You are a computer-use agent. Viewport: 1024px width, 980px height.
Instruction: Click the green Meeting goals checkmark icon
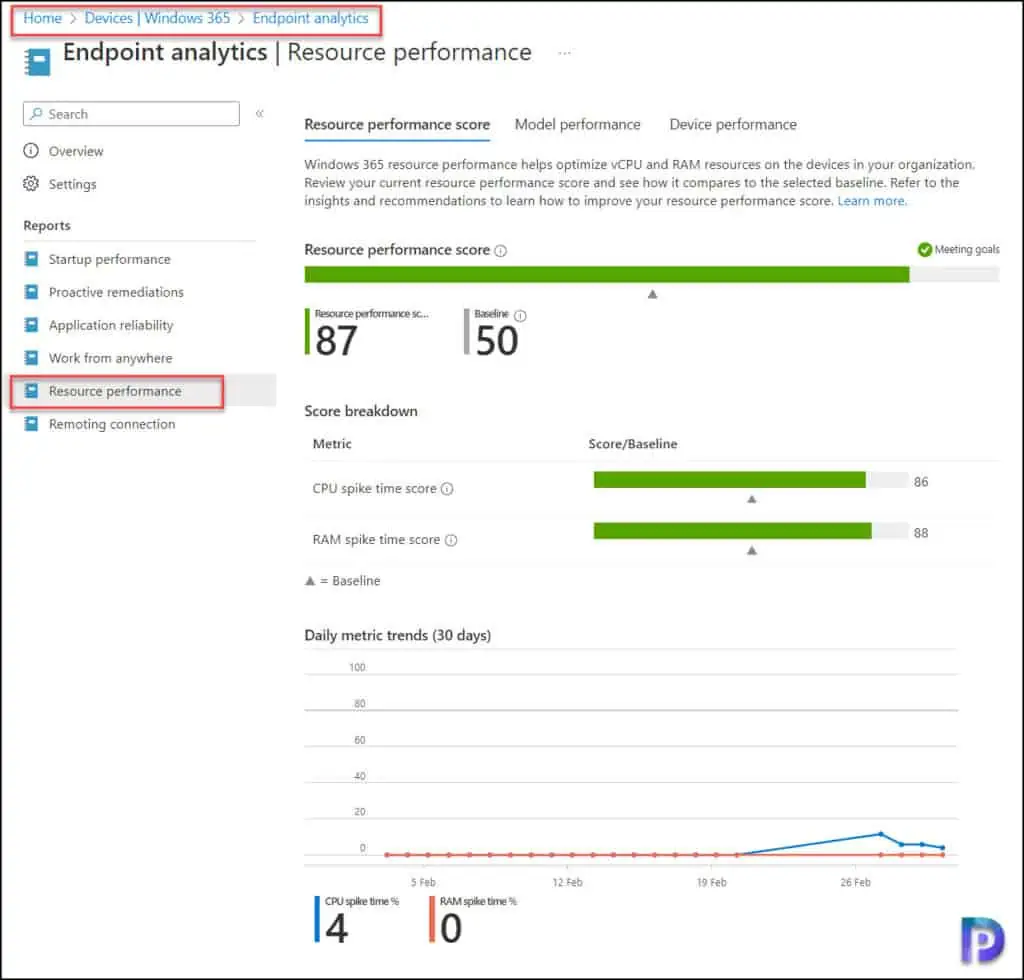pos(925,249)
